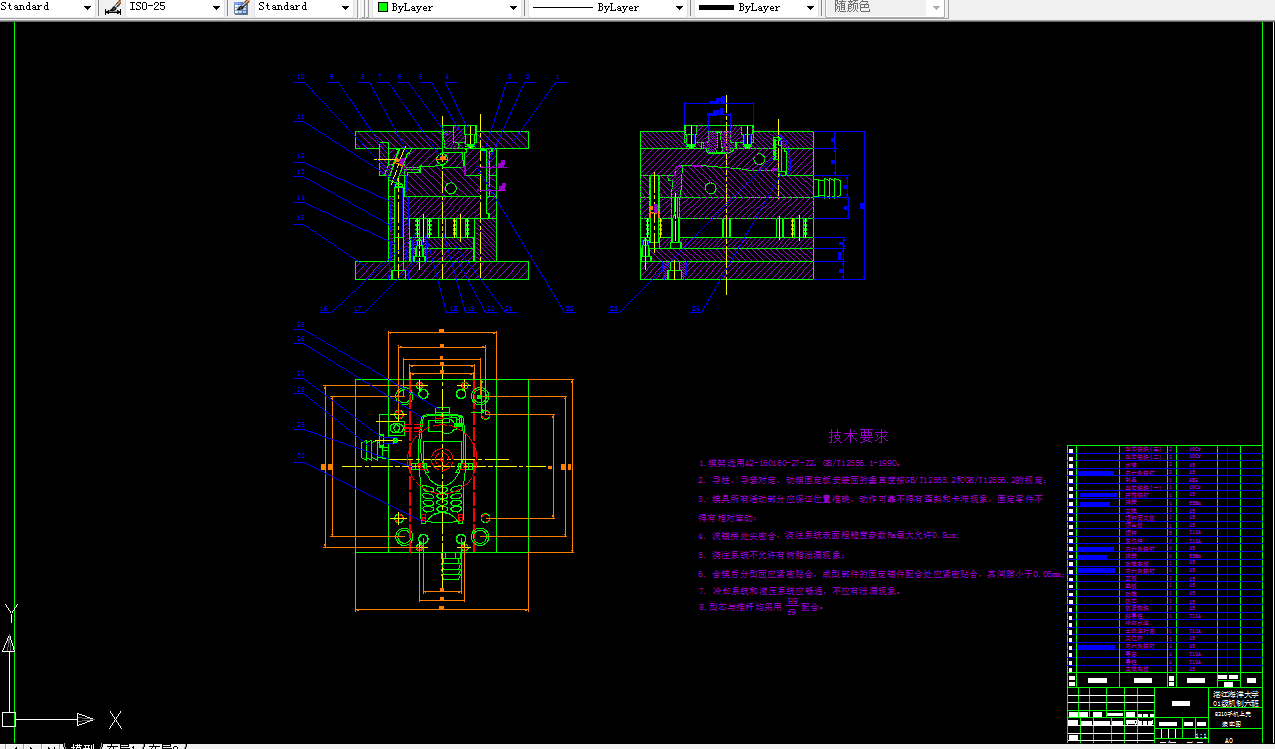This screenshot has height=749, width=1275.
Task: Click the 浙江海洋大学 title block text
Action: 1236,693
